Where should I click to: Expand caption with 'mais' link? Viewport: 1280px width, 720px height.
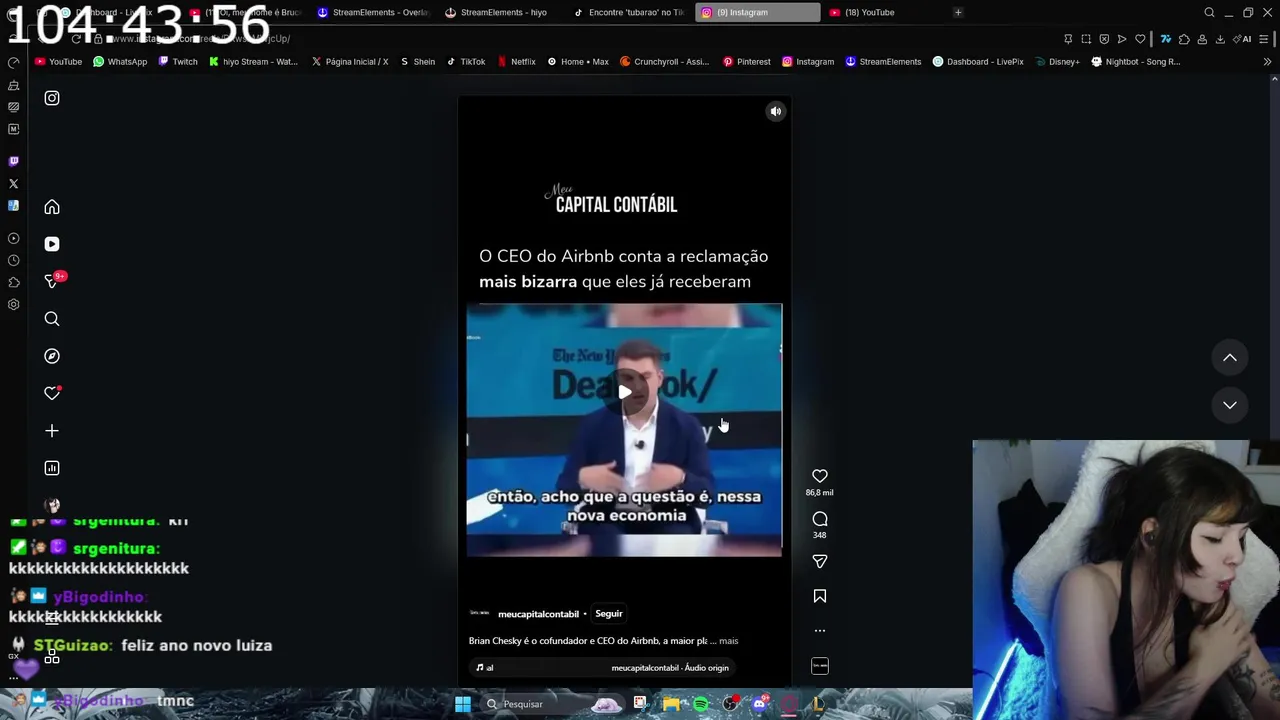tap(728, 641)
